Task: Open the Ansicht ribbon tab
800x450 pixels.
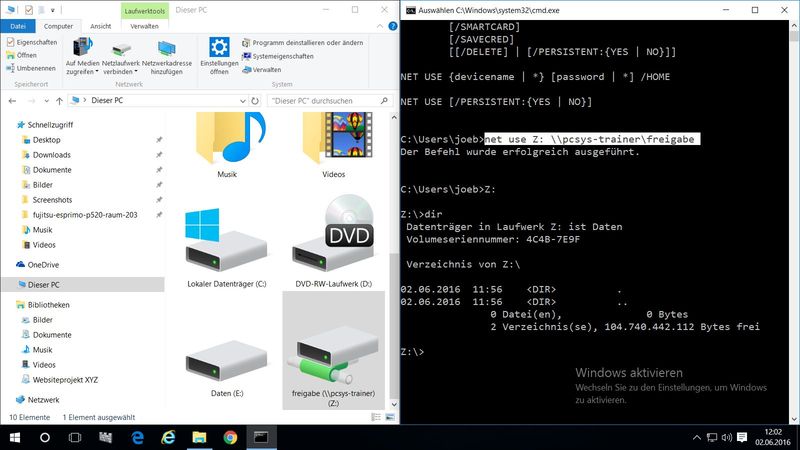Action: tap(101, 26)
